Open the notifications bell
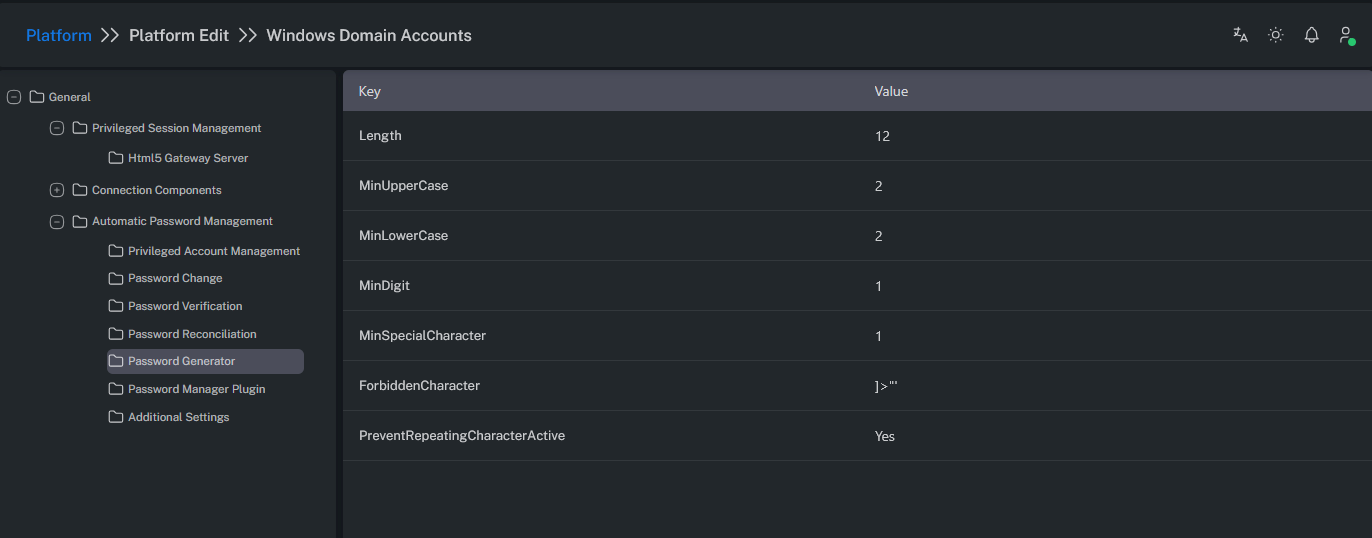Image resolution: width=1372 pixels, height=538 pixels. pos(1311,35)
